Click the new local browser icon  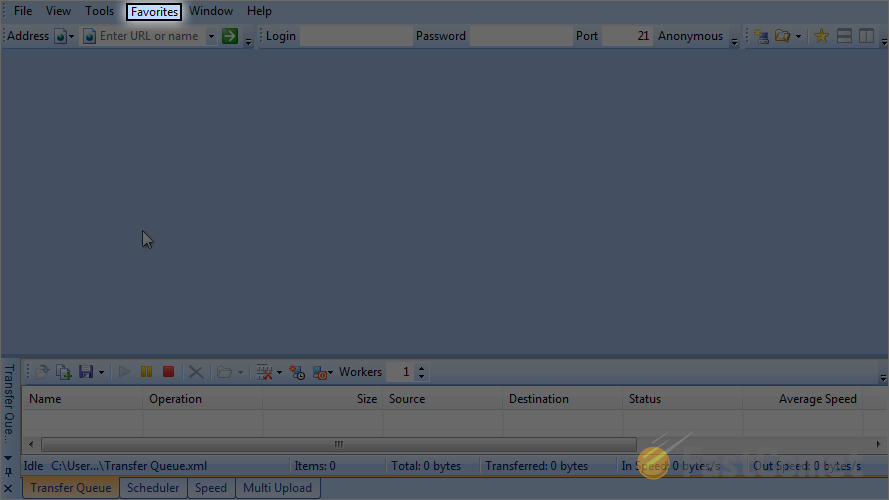pyautogui.click(x=761, y=36)
